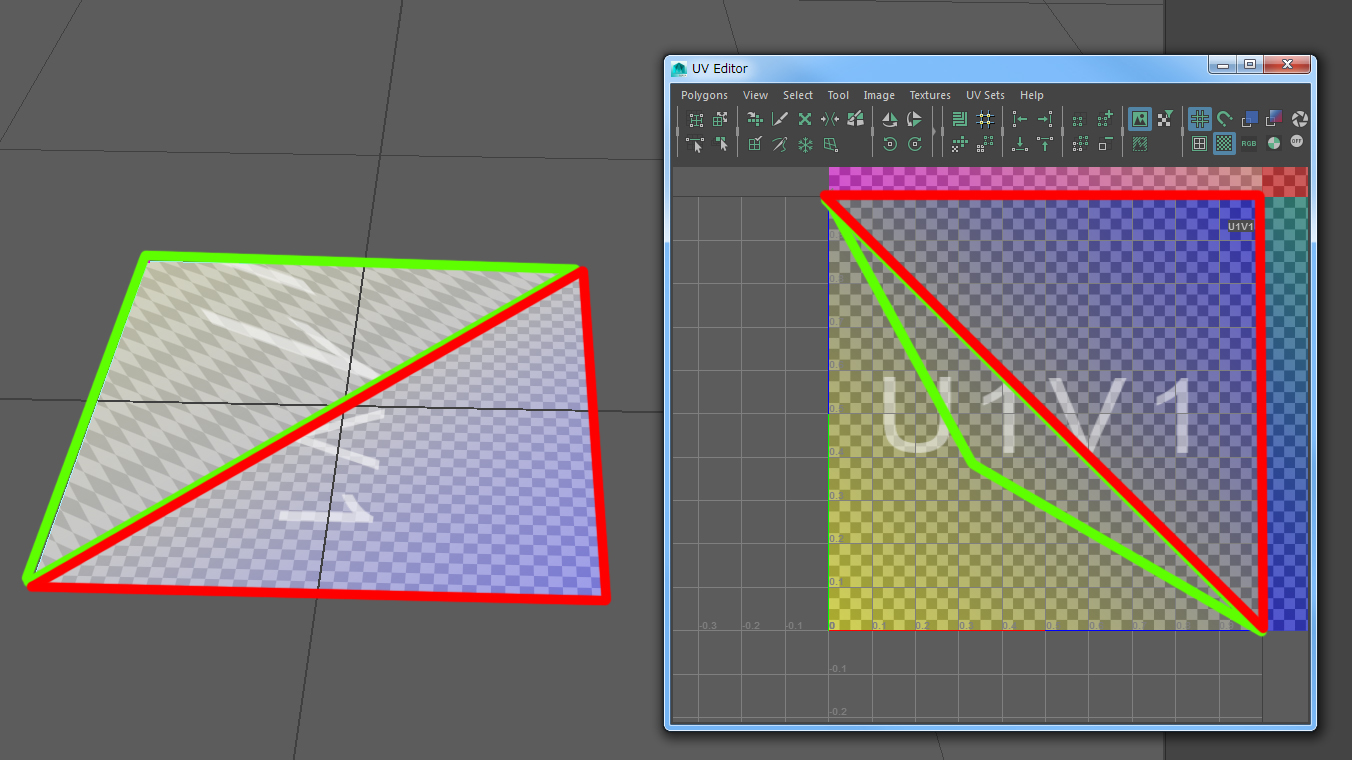Toggle texture borders grid icon
The height and width of the screenshot is (760, 1352).
(1200, 144)
